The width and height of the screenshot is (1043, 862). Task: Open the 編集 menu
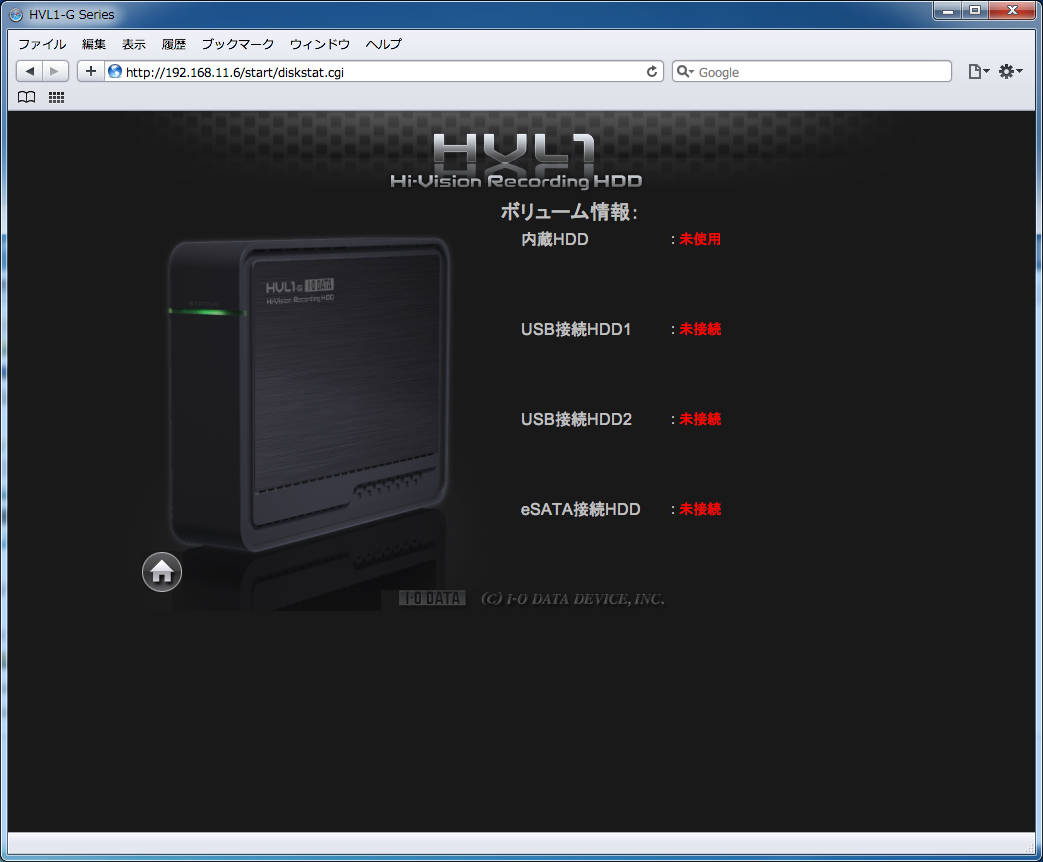coord(94,44)
